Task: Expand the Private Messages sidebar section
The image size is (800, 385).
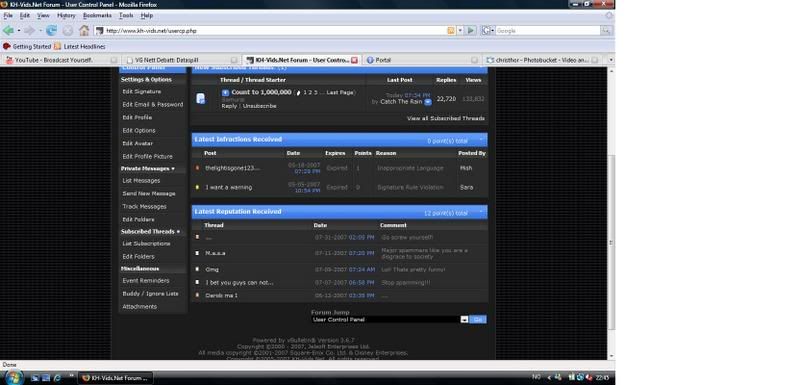Action: point(173,169)
